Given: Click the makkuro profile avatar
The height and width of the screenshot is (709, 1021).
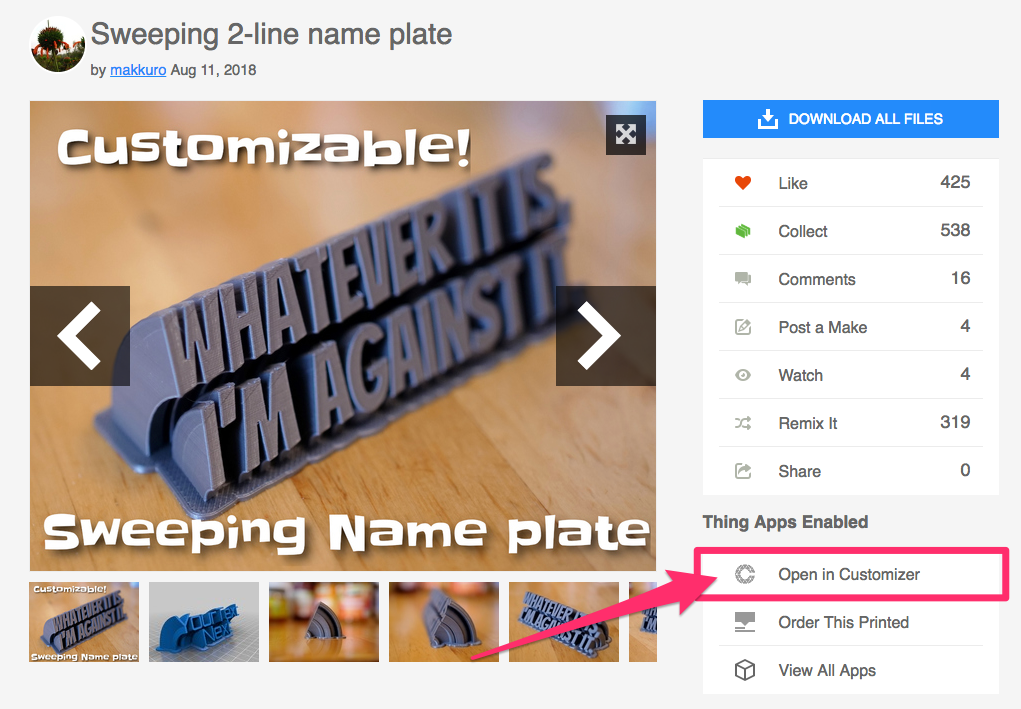Looking at the screenshot, I should point(57,44).
